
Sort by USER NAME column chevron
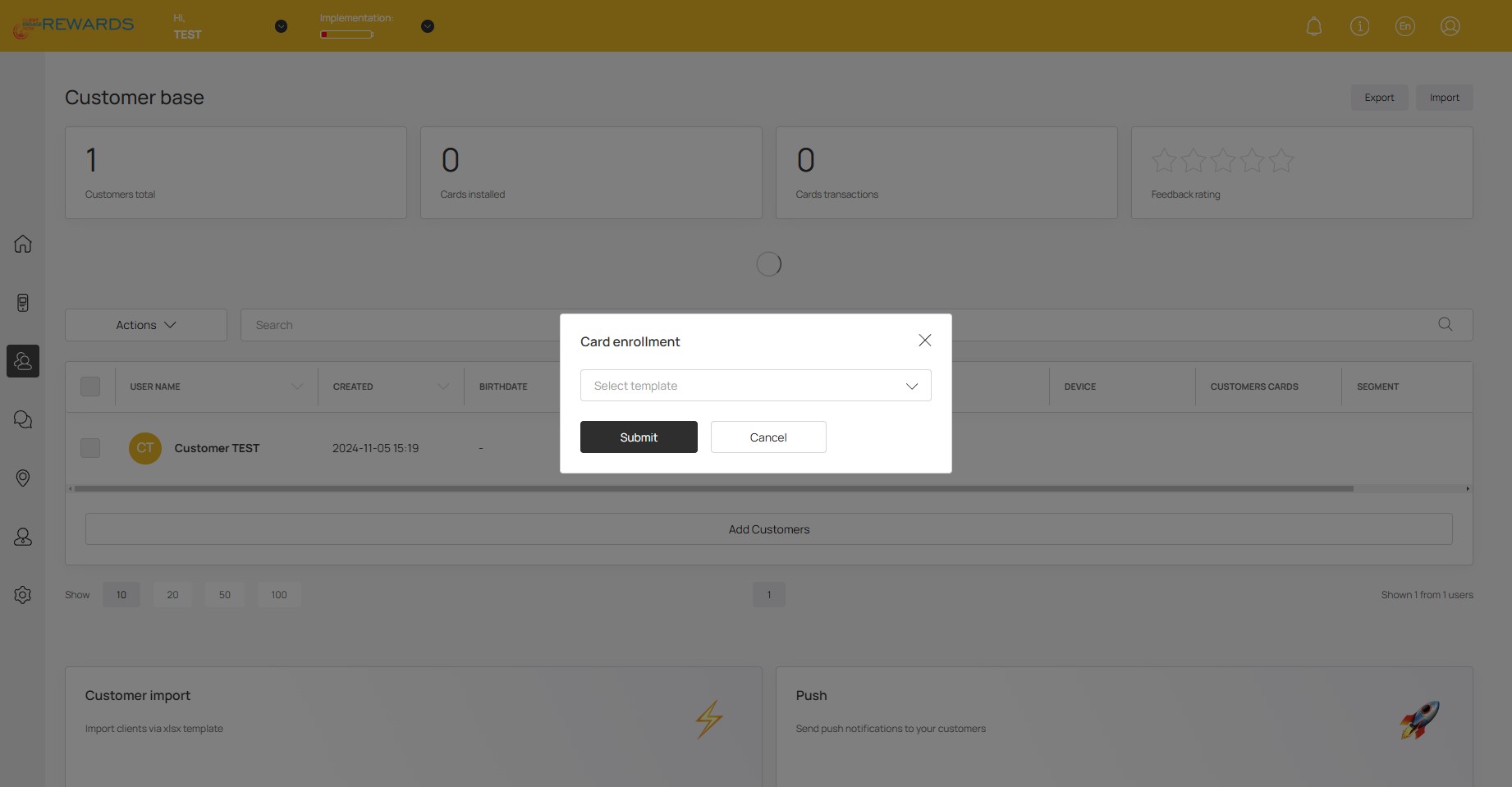coord(297,387)
